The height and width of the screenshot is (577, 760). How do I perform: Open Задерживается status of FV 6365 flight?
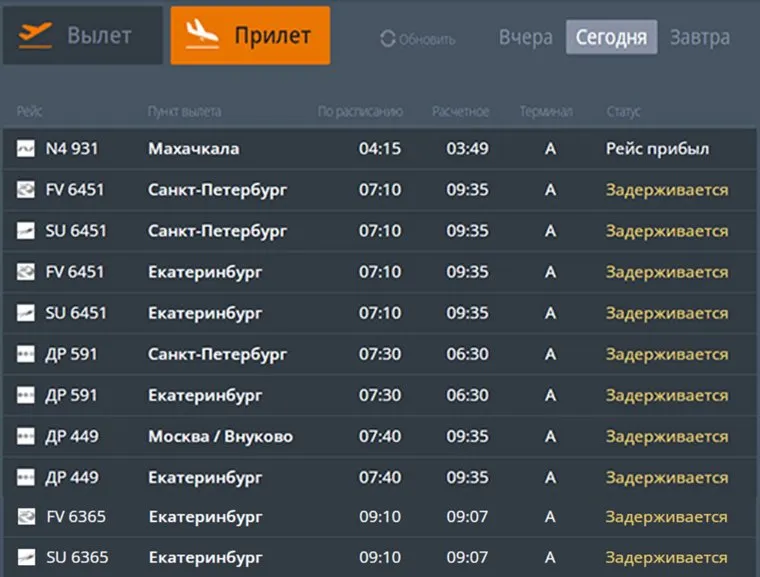click(x=666, y=517)
